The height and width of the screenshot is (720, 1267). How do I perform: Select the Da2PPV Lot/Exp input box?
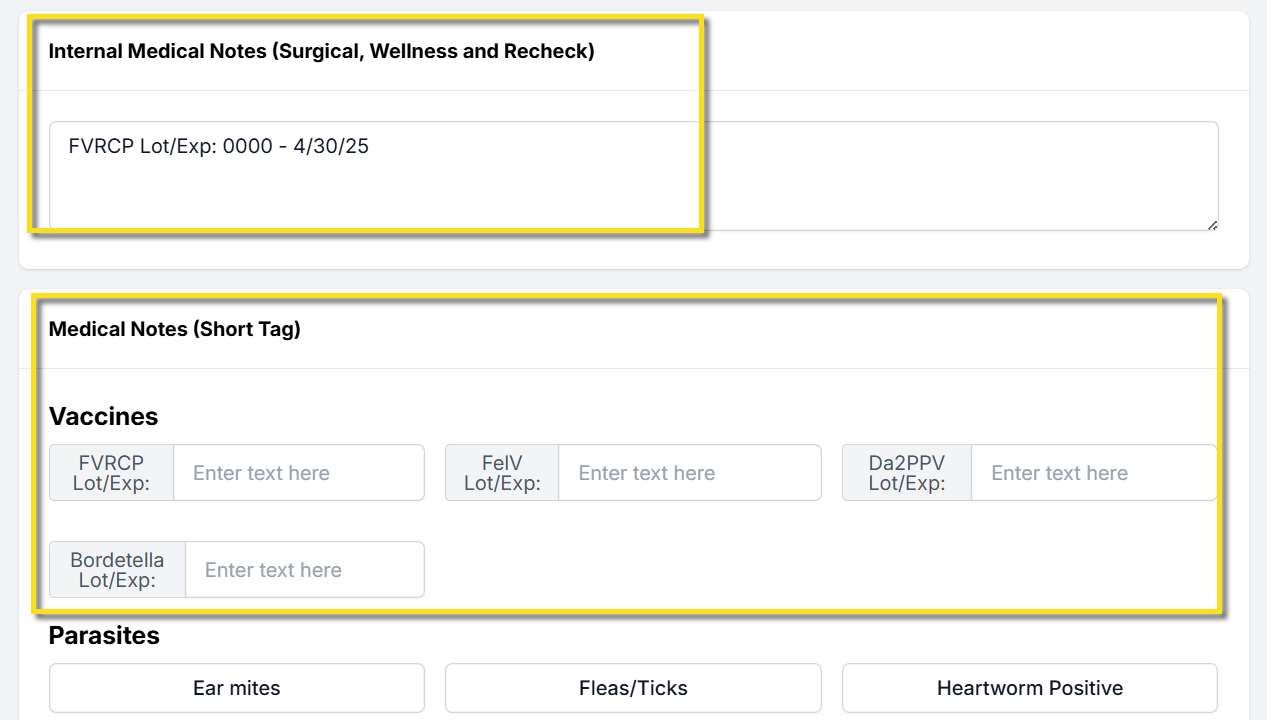1093,473
